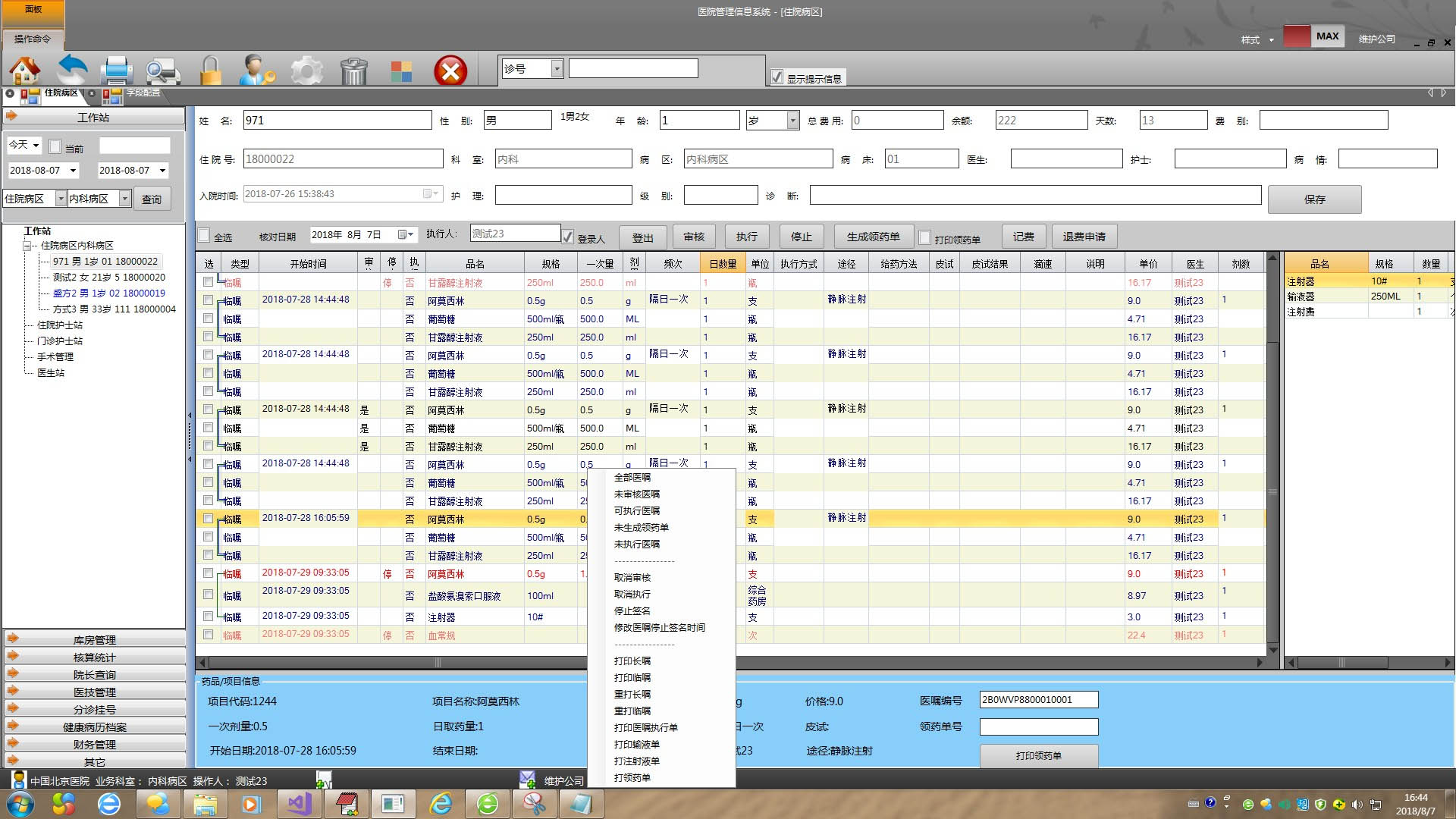The width and height of the screenshot is (1456, 819).
Task: Check the highlighted 16:05:59 阿莫西林 row checkbox
Action: 208,519
